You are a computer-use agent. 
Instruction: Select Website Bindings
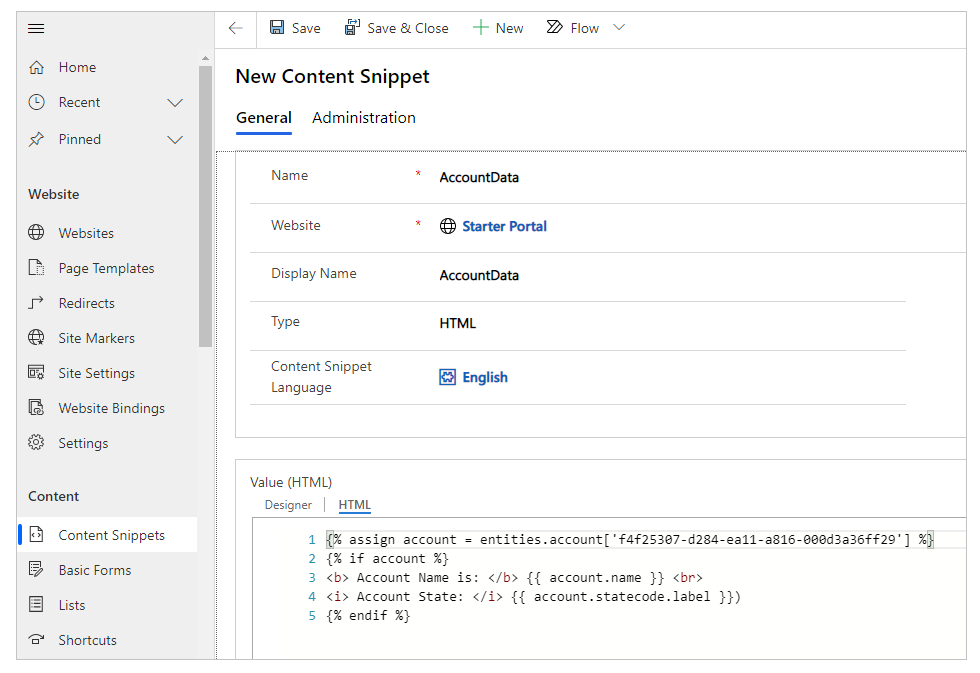pos(110,407)
